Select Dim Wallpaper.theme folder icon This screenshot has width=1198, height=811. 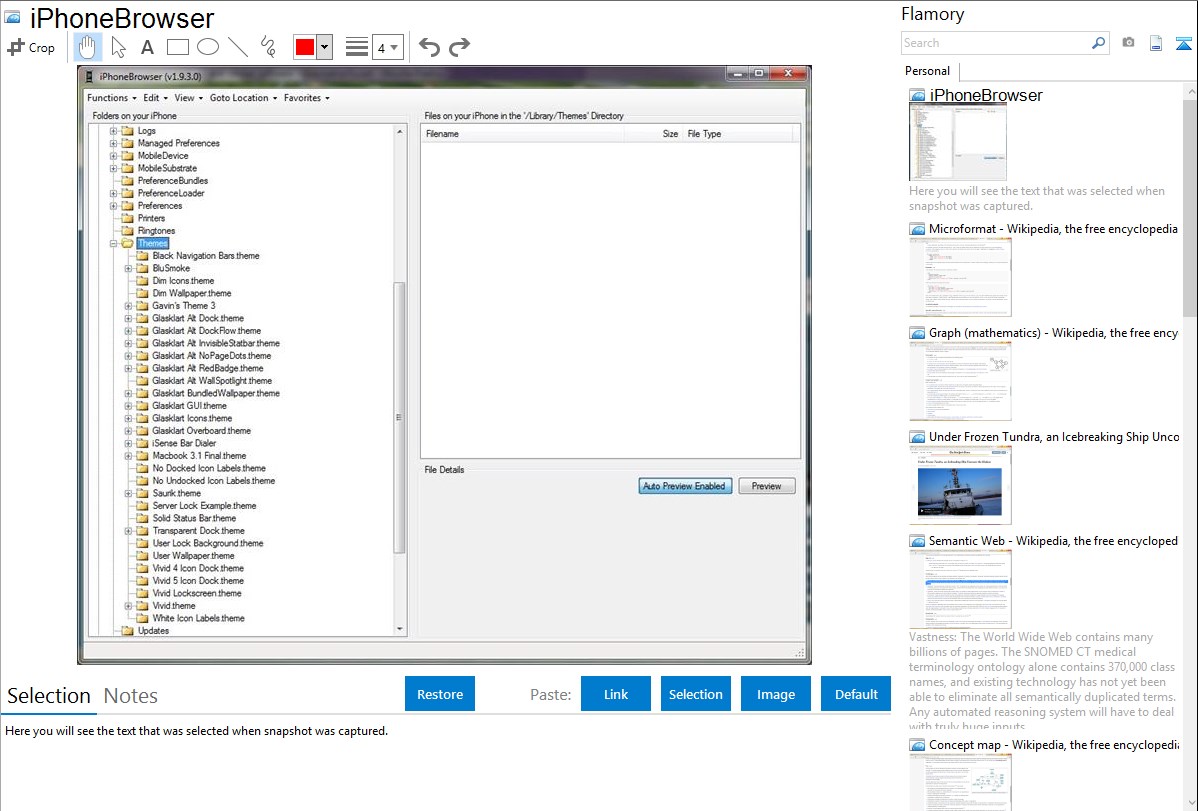pos(142,294)
